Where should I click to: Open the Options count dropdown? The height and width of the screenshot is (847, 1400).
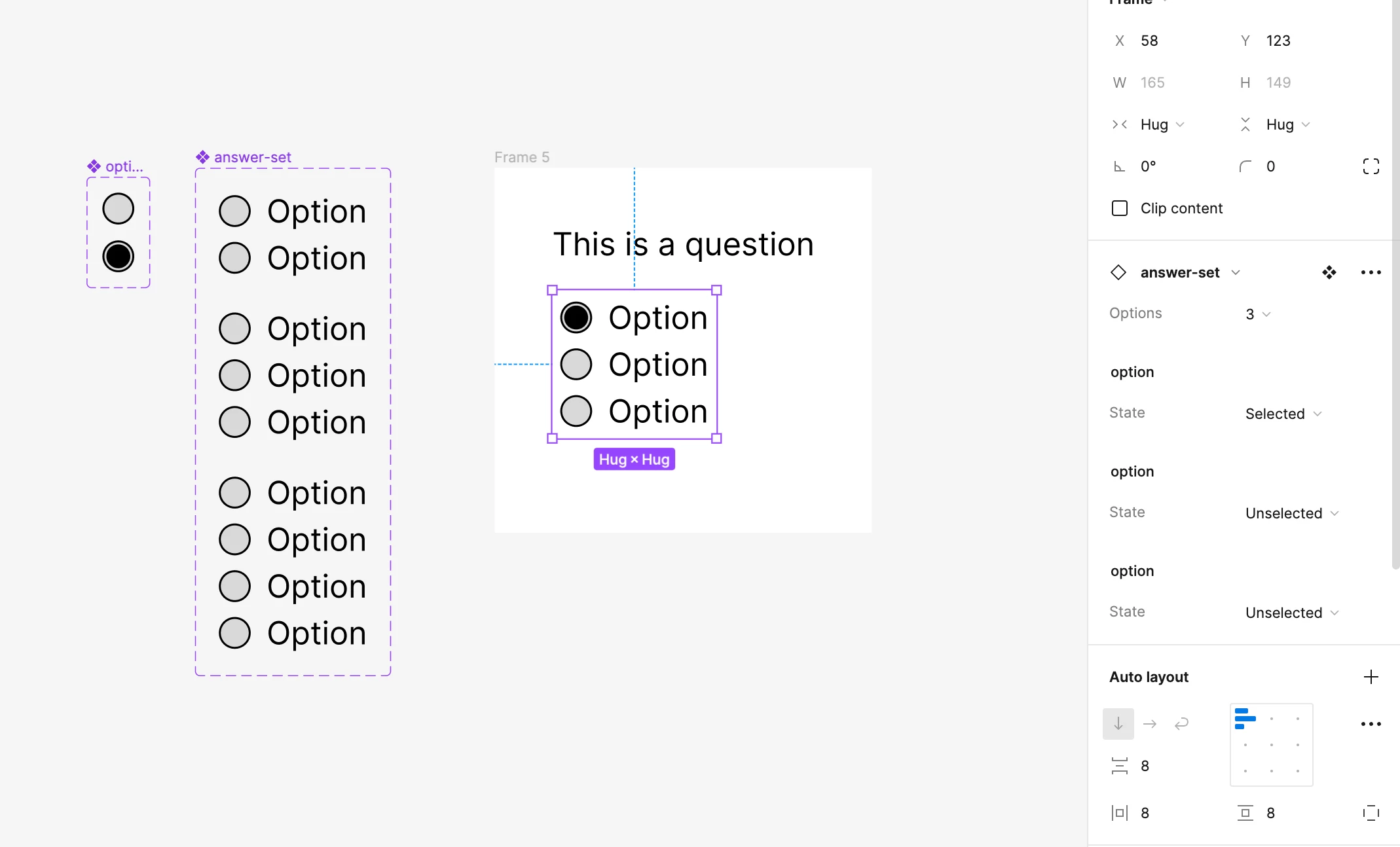coord(1257,314)
